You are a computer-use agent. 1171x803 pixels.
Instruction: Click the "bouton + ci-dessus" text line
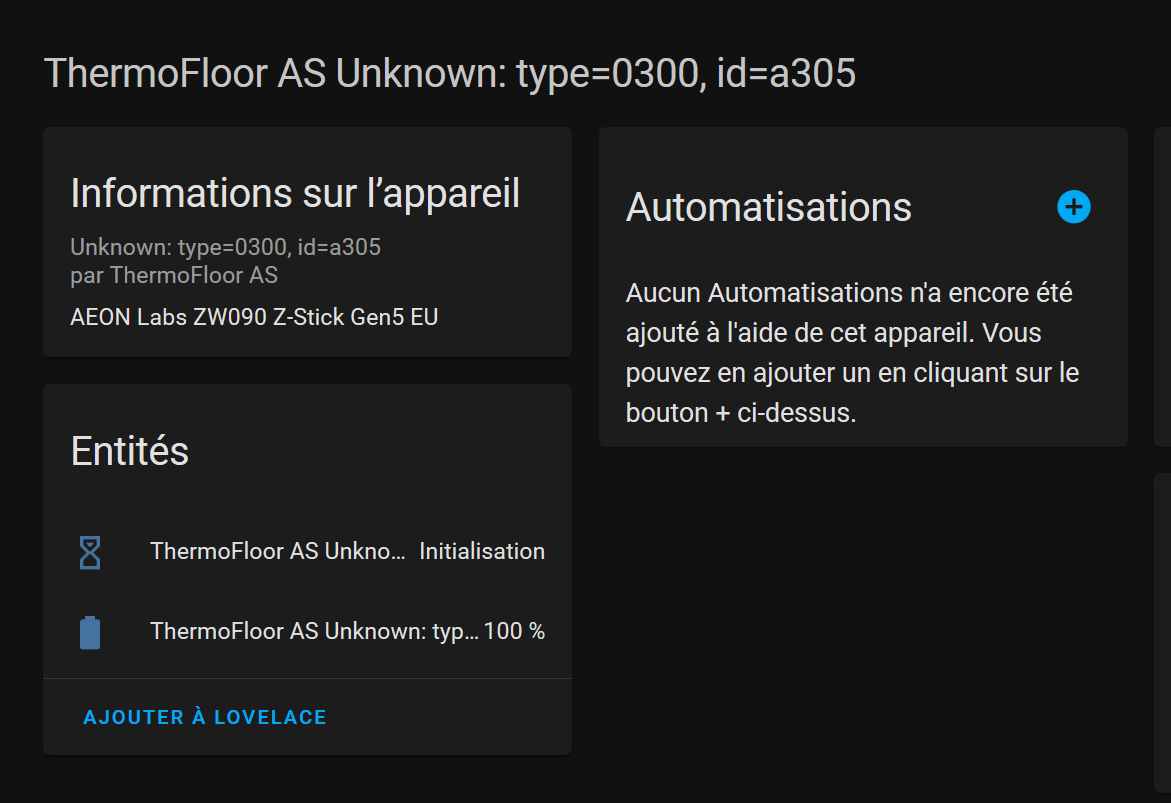pyautogui.click(x=740, y=413)
